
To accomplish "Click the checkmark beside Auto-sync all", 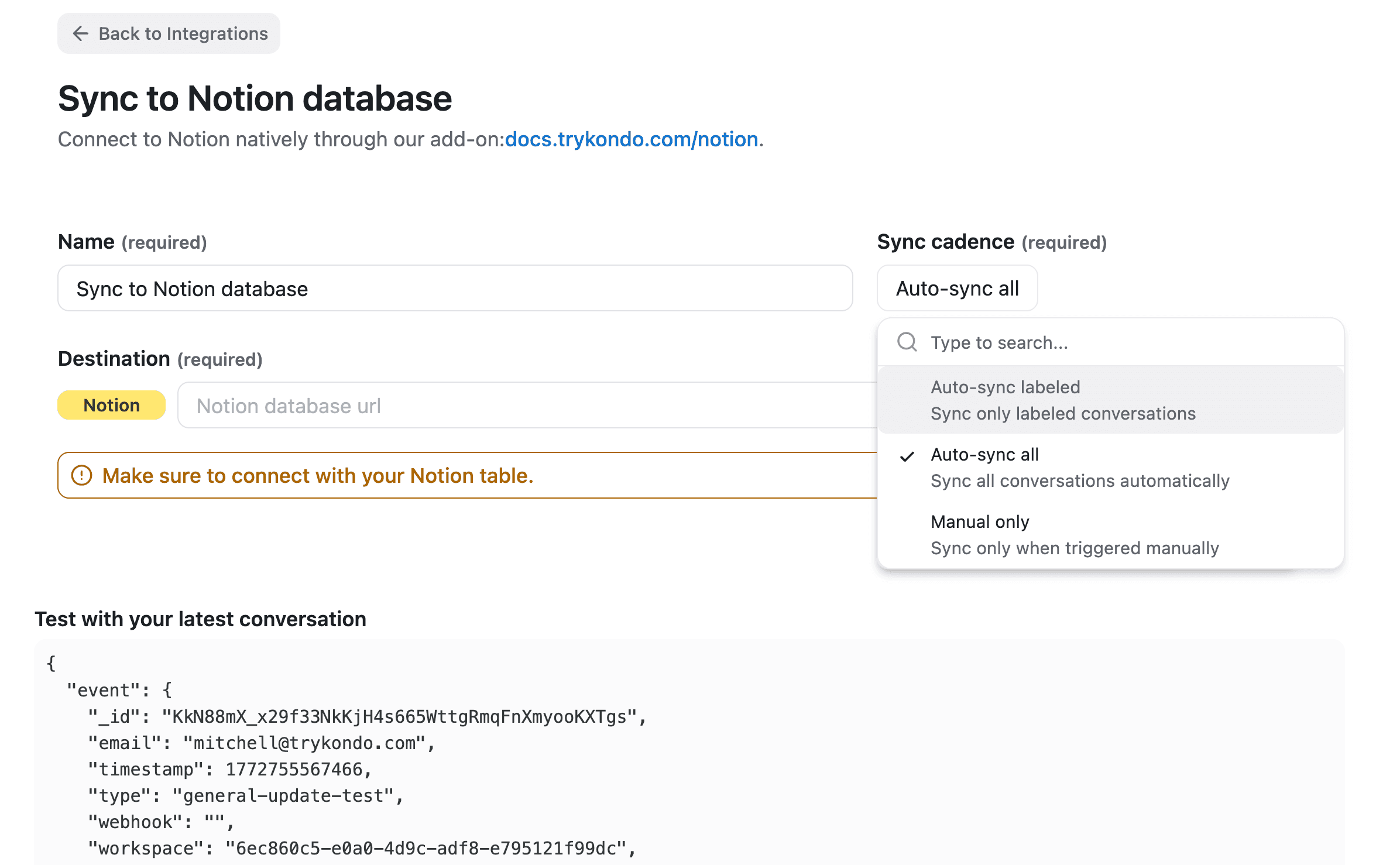I will (x=907, y=456).
